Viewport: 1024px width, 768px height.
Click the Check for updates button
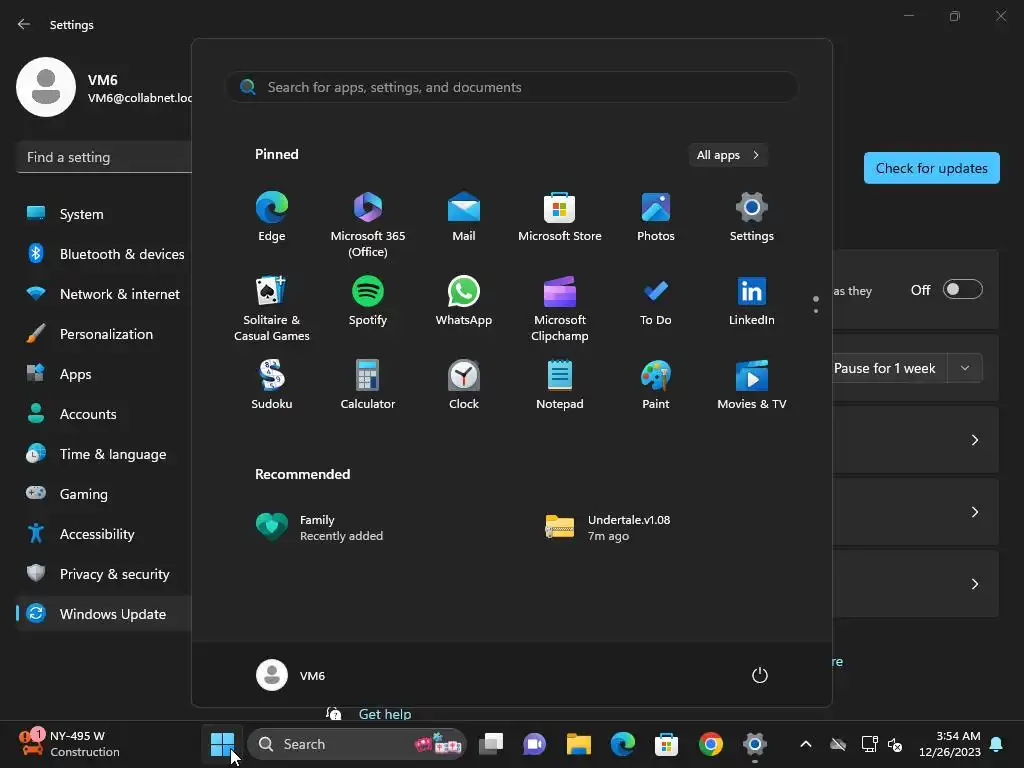pyautogui.click(x=931, y=168)
